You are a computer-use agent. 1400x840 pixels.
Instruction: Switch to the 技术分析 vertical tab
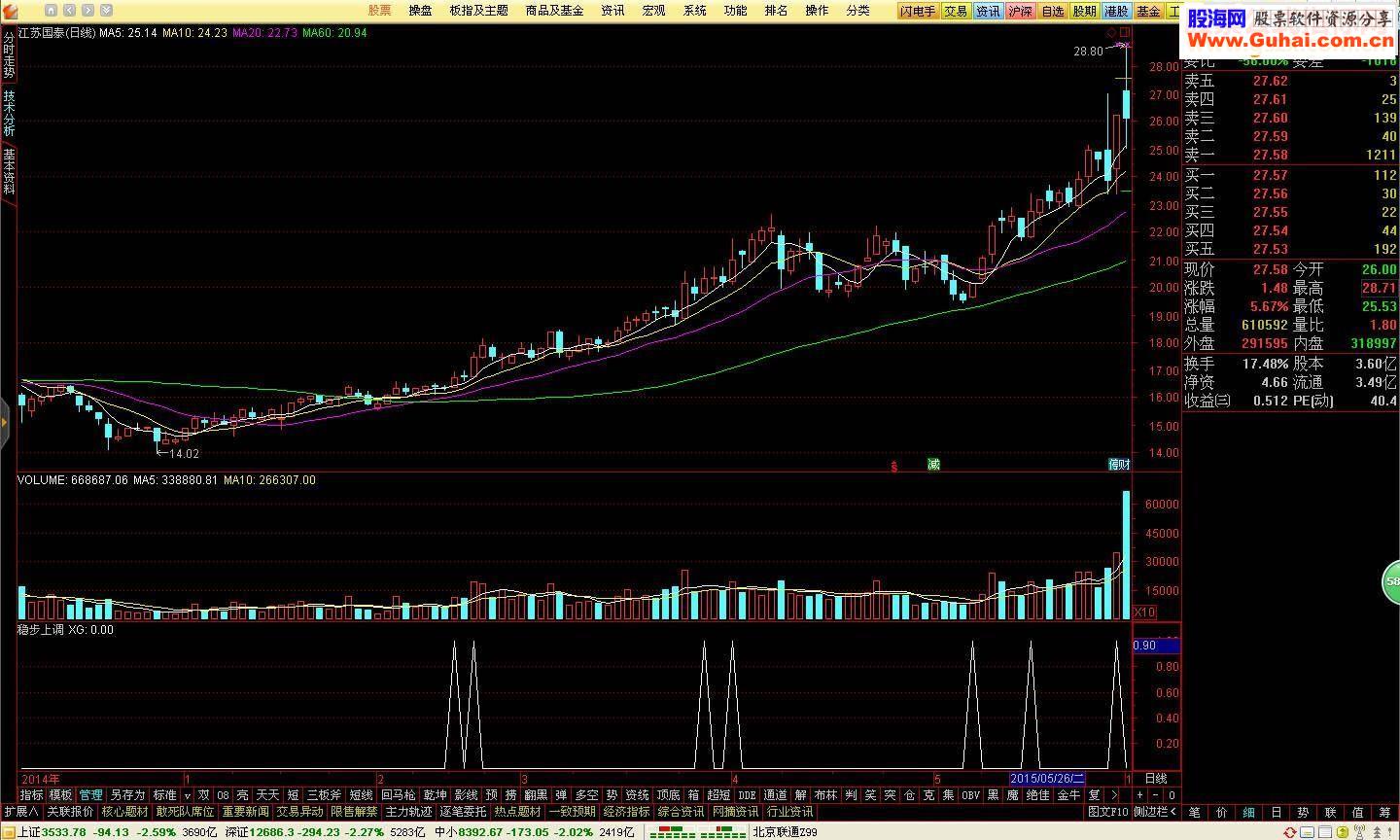tap(9, 113)
